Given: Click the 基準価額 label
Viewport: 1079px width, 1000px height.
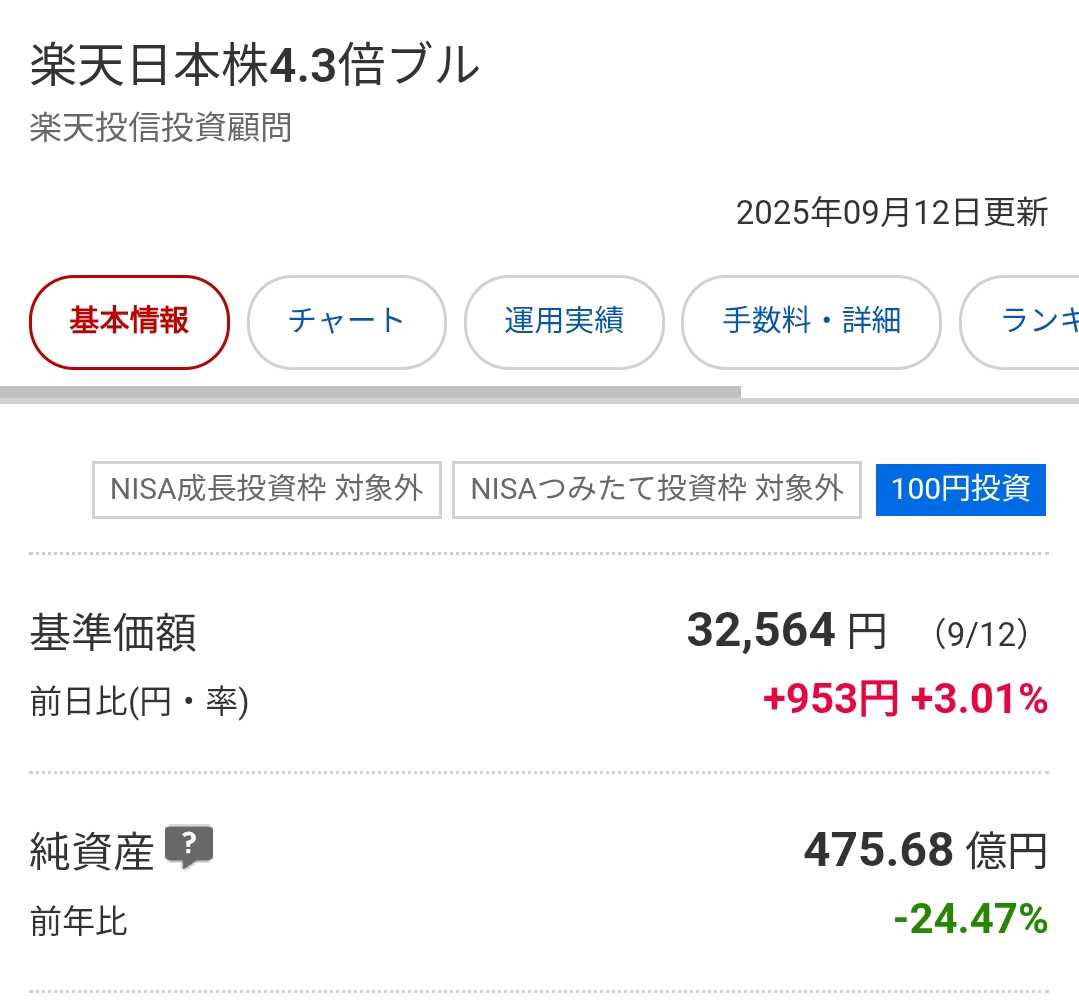Looking at the screenshot, I should (x=113, y=633).
